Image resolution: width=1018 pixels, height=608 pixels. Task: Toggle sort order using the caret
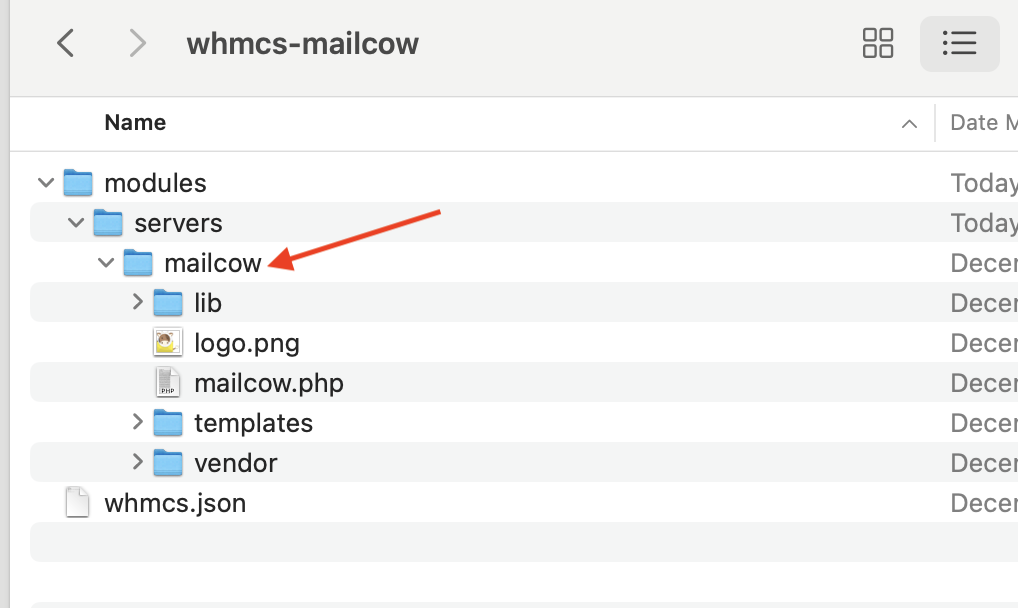pos(909,124)
